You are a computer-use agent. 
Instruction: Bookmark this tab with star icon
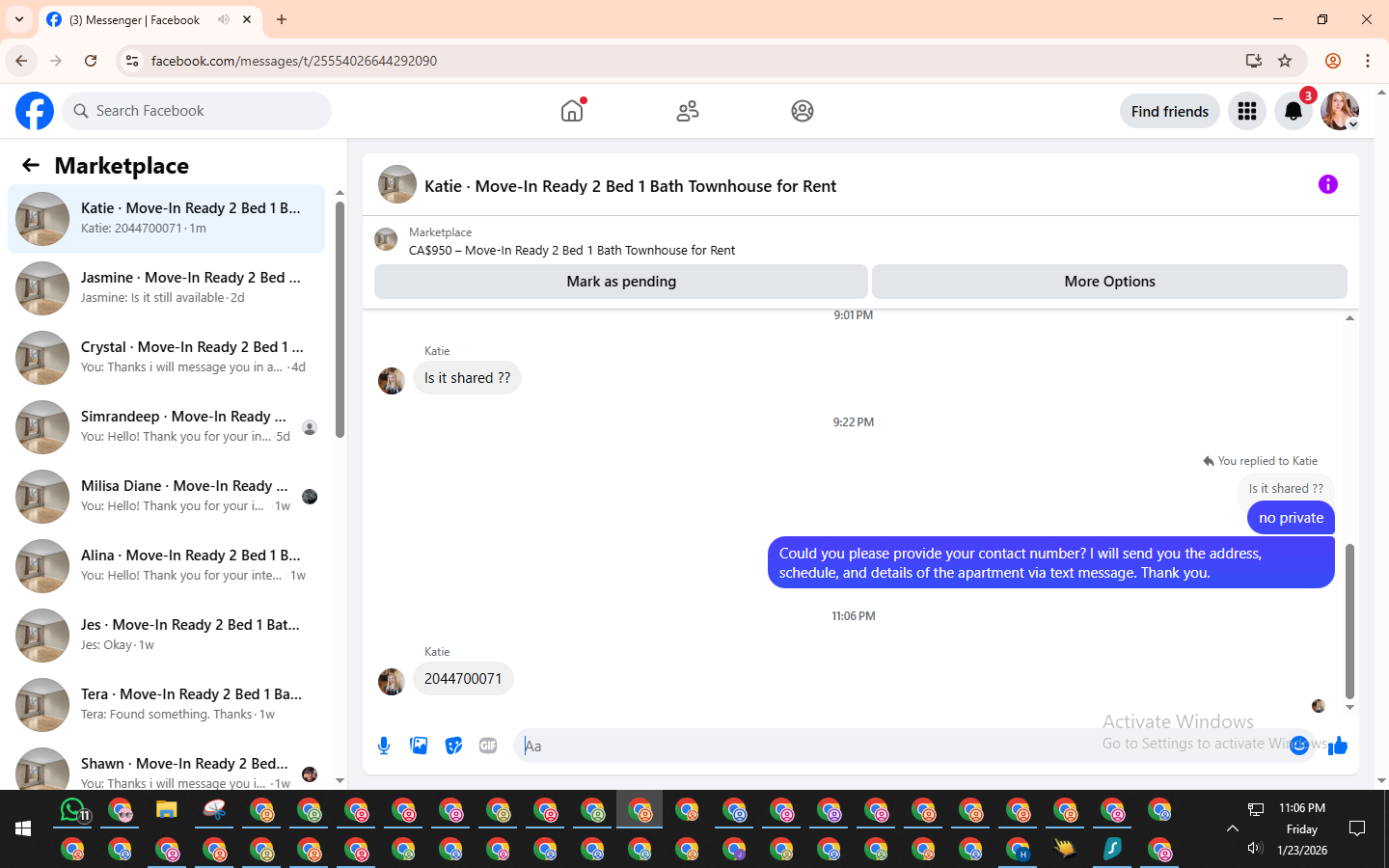[x=1285, y=61]
